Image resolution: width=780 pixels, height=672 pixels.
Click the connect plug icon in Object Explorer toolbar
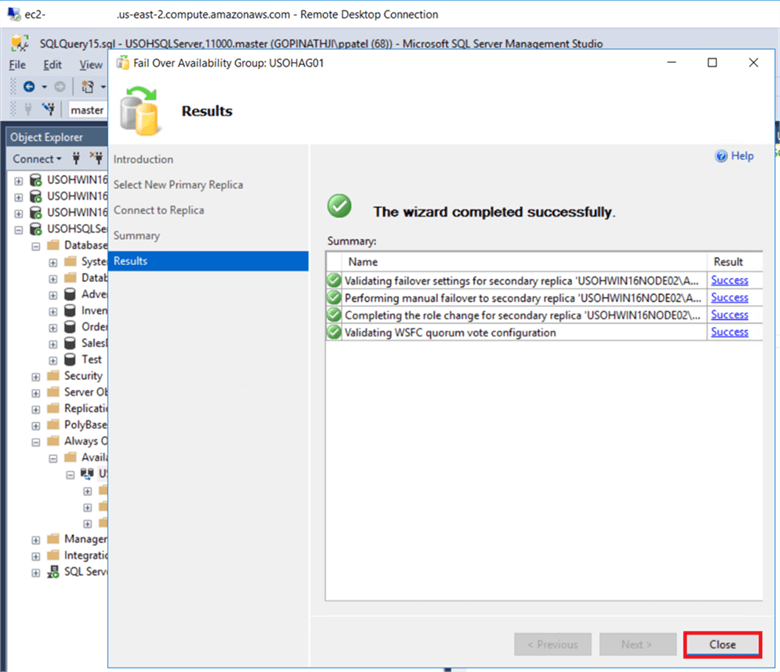coord(76,159)
